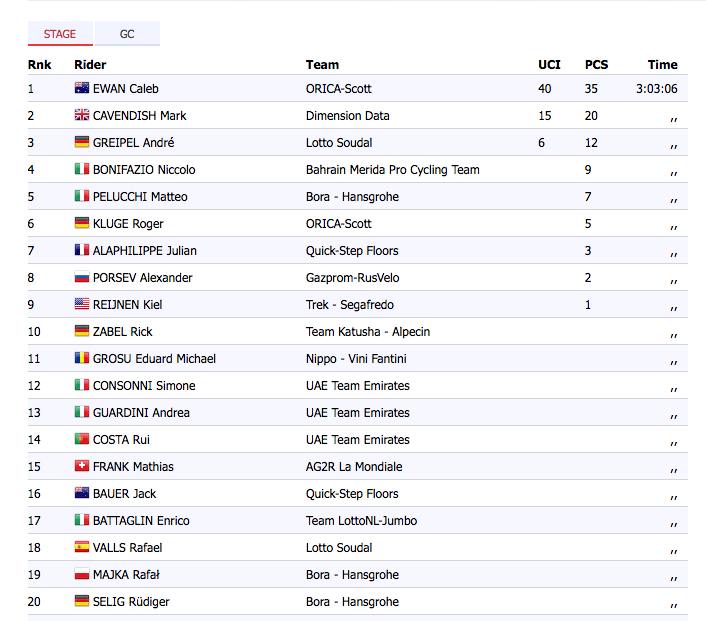This screenshot has width=706, height=621.
Task: Click the Time column header
Action: tap(662, 65)
